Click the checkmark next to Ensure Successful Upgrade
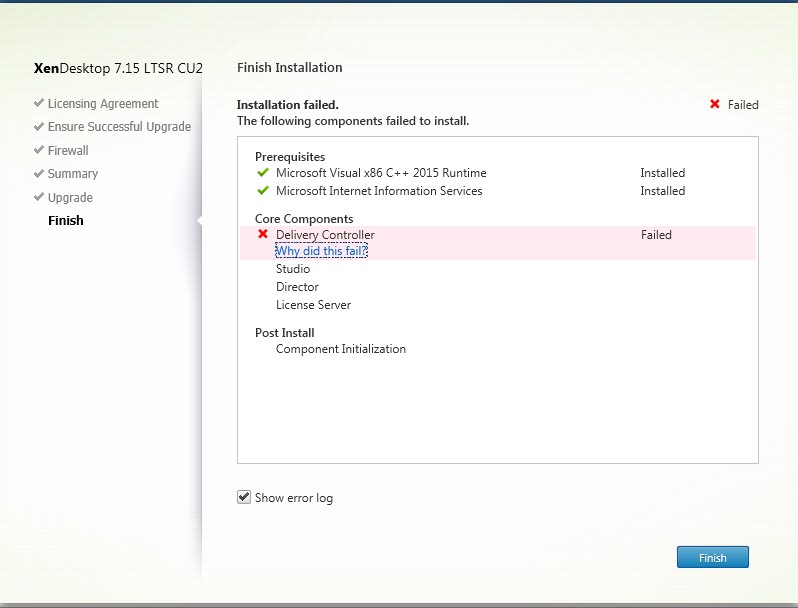This screenshot has width=798, height=608. pyautogui.click(x=38, y=127)
